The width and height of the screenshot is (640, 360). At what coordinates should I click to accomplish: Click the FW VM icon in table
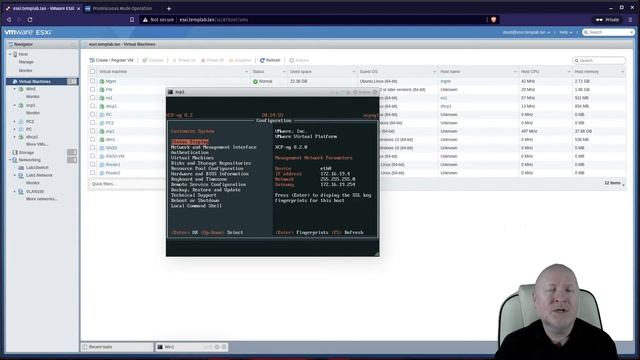pos(102,89)
